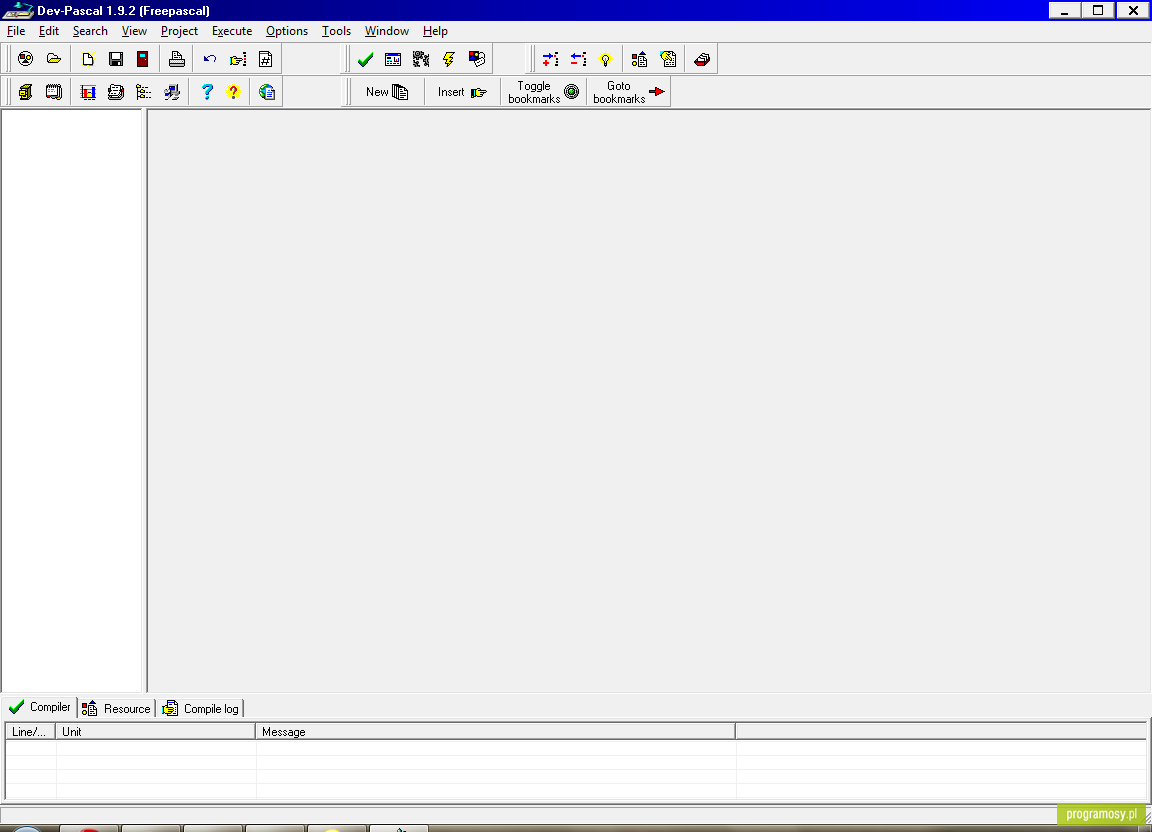
Task: Switch to the Compile log tab
Action: (201, 709)
